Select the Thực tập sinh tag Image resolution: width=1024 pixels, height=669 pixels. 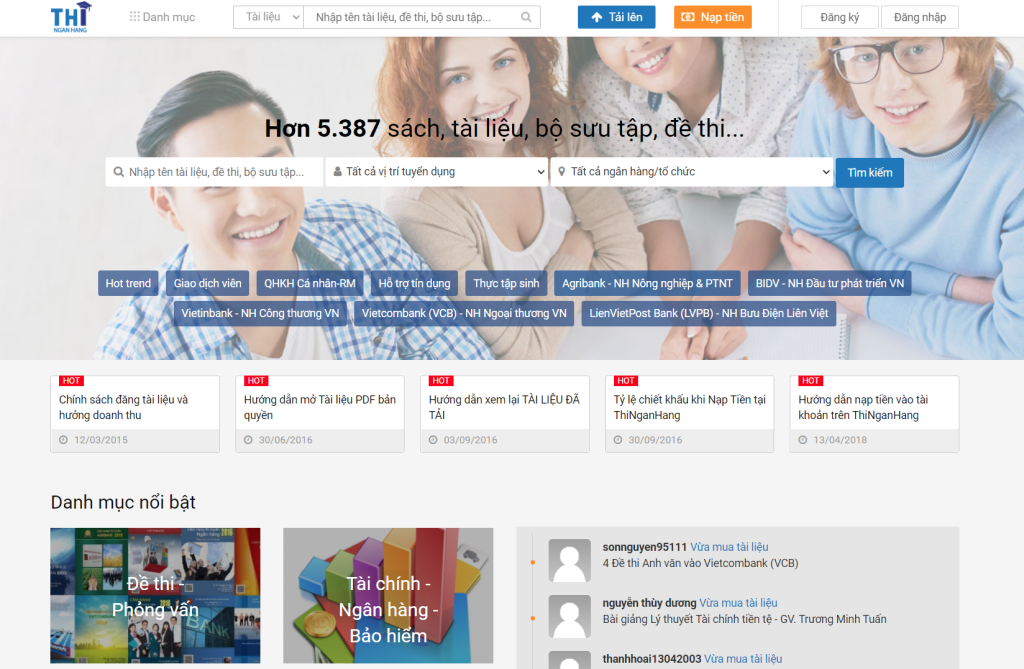506,283
